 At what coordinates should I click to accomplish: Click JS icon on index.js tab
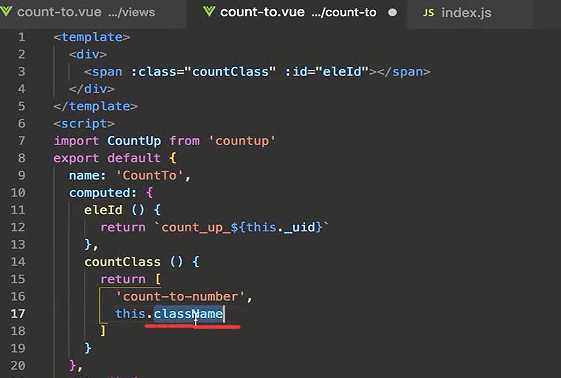click(428, 13)
